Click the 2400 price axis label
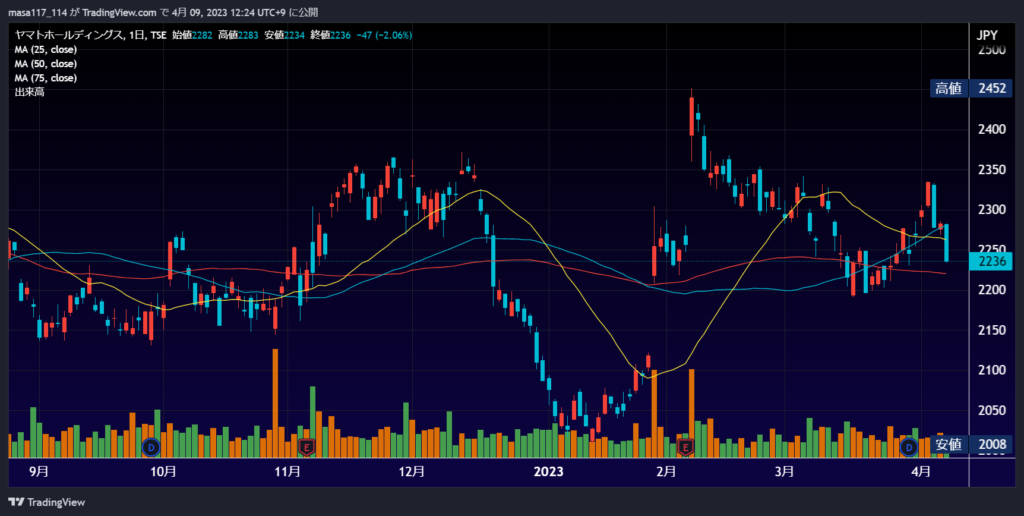Image resolution: width=1024 pixels, height=516 pixels. tap(991, 129)
